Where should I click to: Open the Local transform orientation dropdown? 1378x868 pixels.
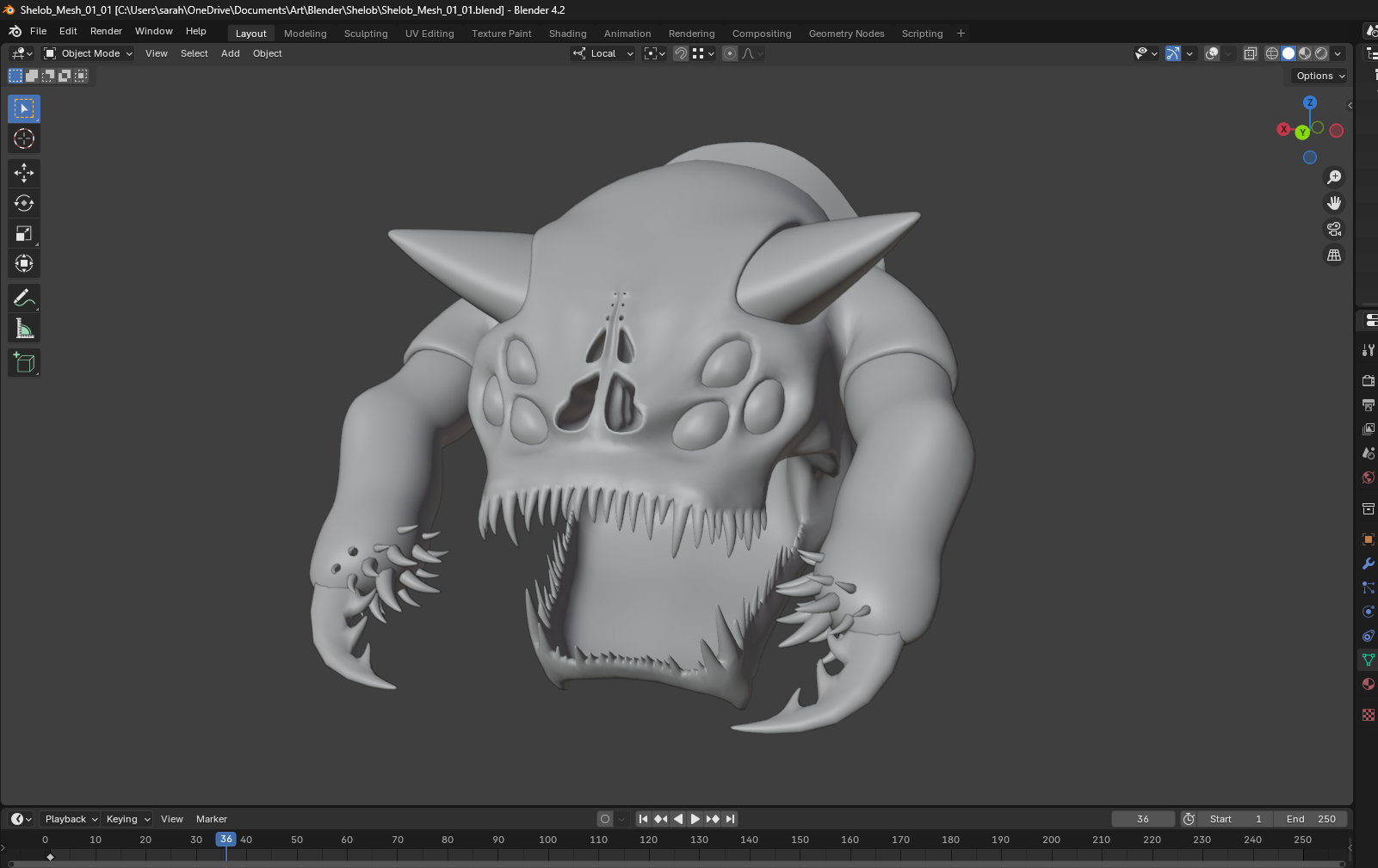pyautogui.click(x=603, y=53)
